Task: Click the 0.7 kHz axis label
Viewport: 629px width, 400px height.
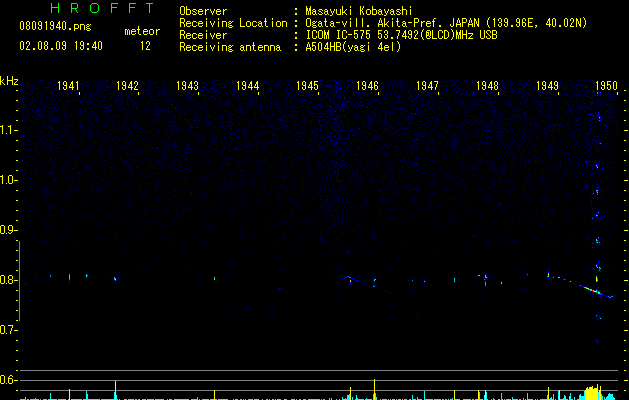Action: point(8,330)
